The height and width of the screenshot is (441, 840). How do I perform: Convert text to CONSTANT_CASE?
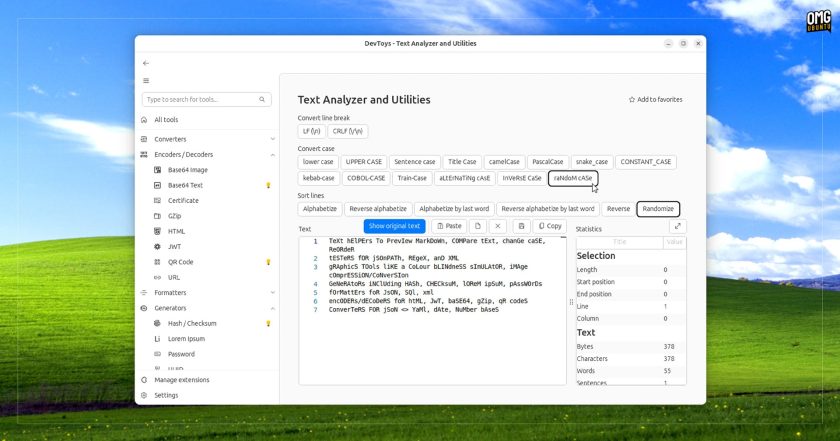click(646, 162)
